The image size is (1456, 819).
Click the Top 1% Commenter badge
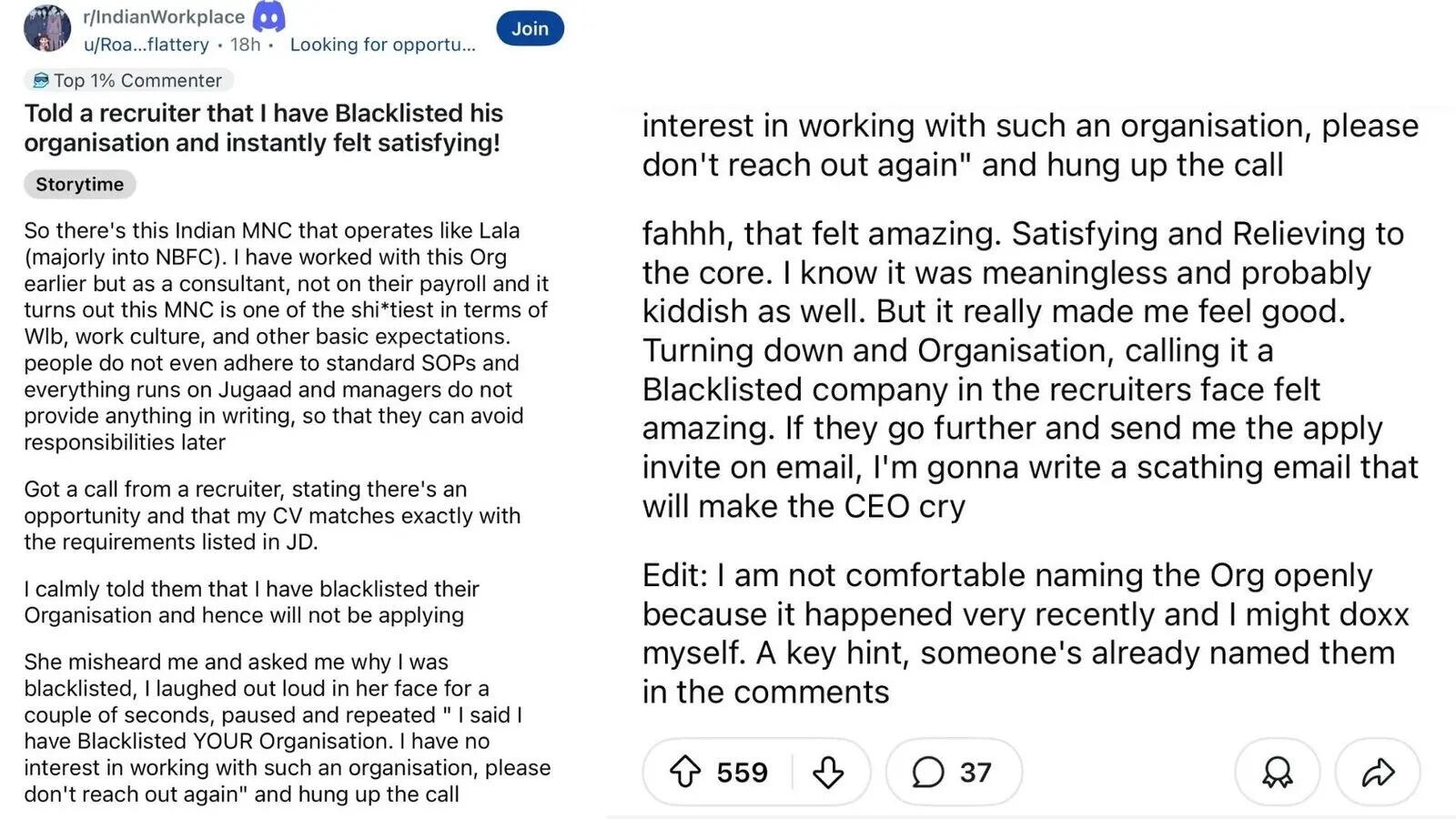(x=127, y=80)
